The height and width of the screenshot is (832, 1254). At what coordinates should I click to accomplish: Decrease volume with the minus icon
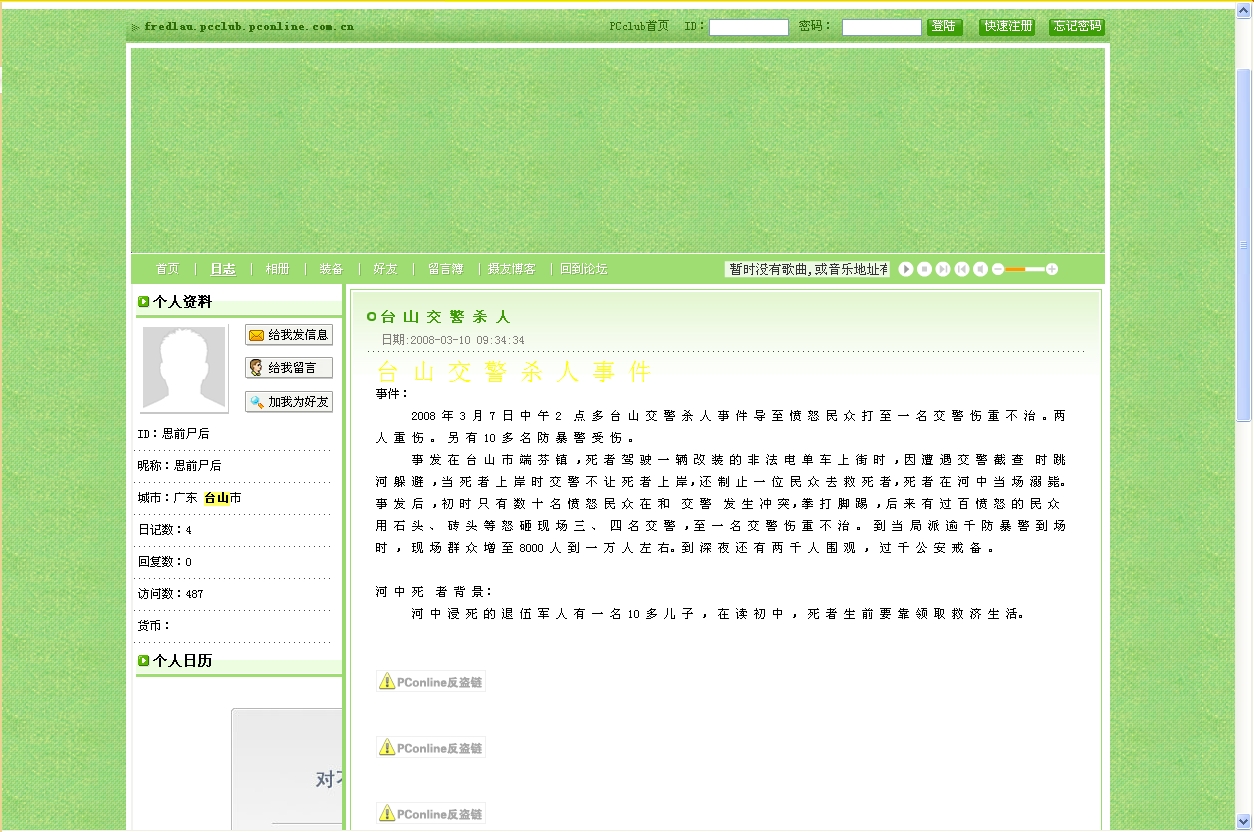[x=998, y=269]
